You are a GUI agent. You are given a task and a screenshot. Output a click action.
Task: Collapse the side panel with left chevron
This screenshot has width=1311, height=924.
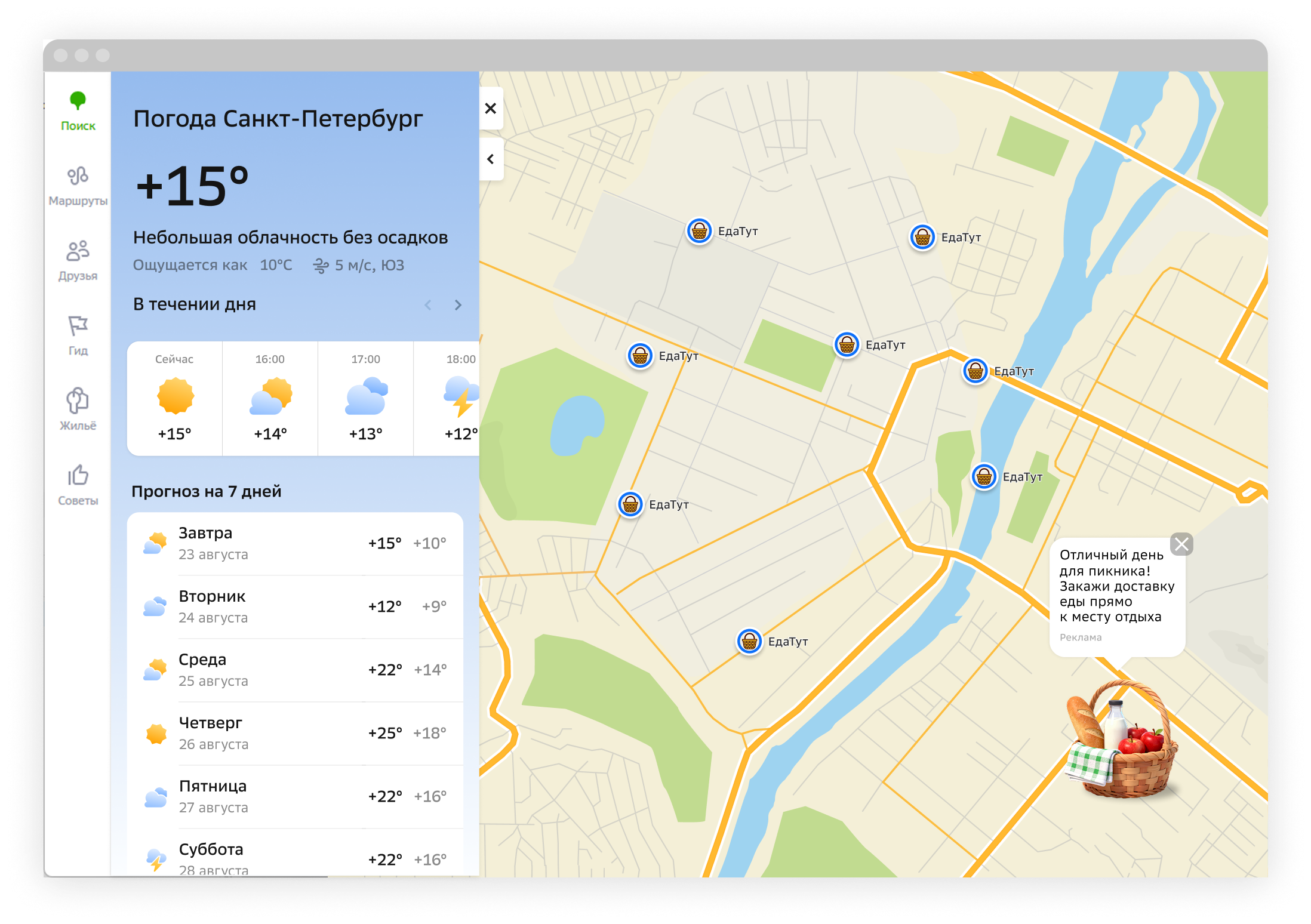(x=491, y=159)
